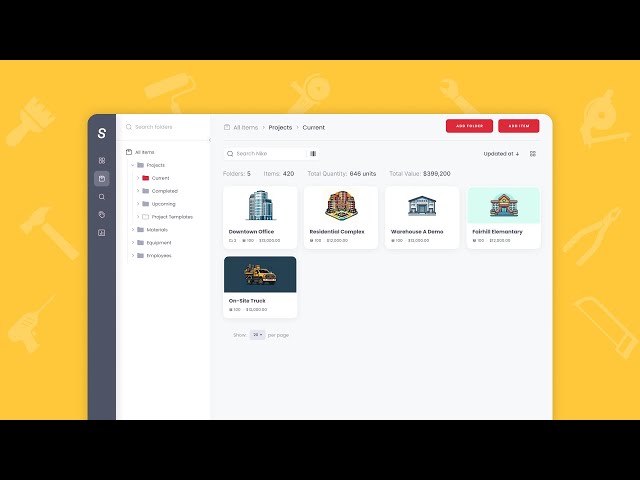The image size is (640, 480).
Task: Click the Fairhill Elementary title text
Action: 497,231
